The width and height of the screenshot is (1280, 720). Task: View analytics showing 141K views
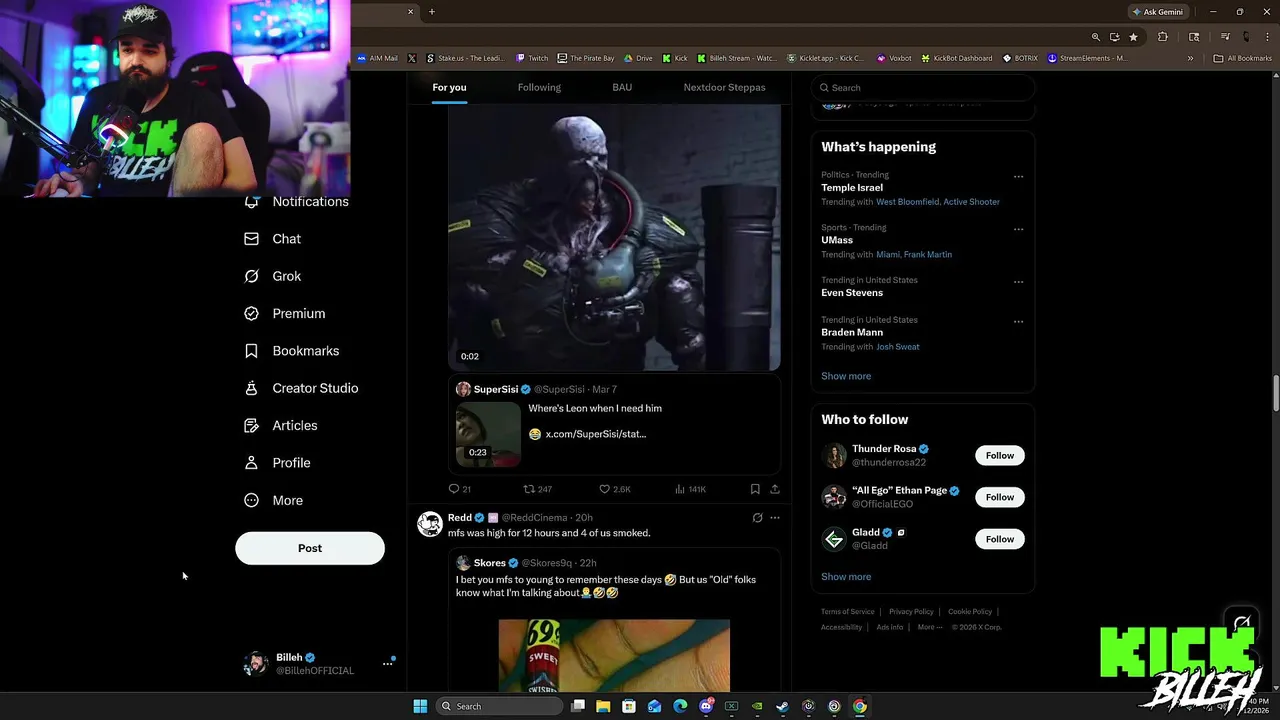tap(690, 489)
